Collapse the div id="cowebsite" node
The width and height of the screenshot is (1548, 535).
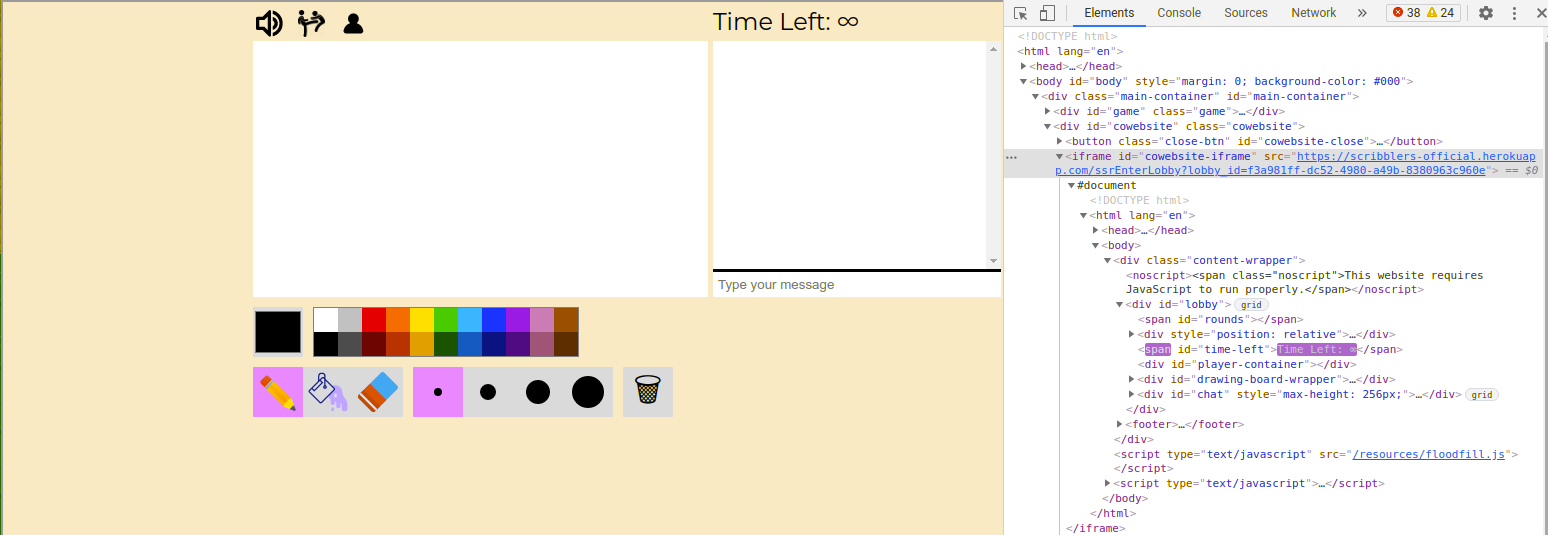click(1047, 126)
